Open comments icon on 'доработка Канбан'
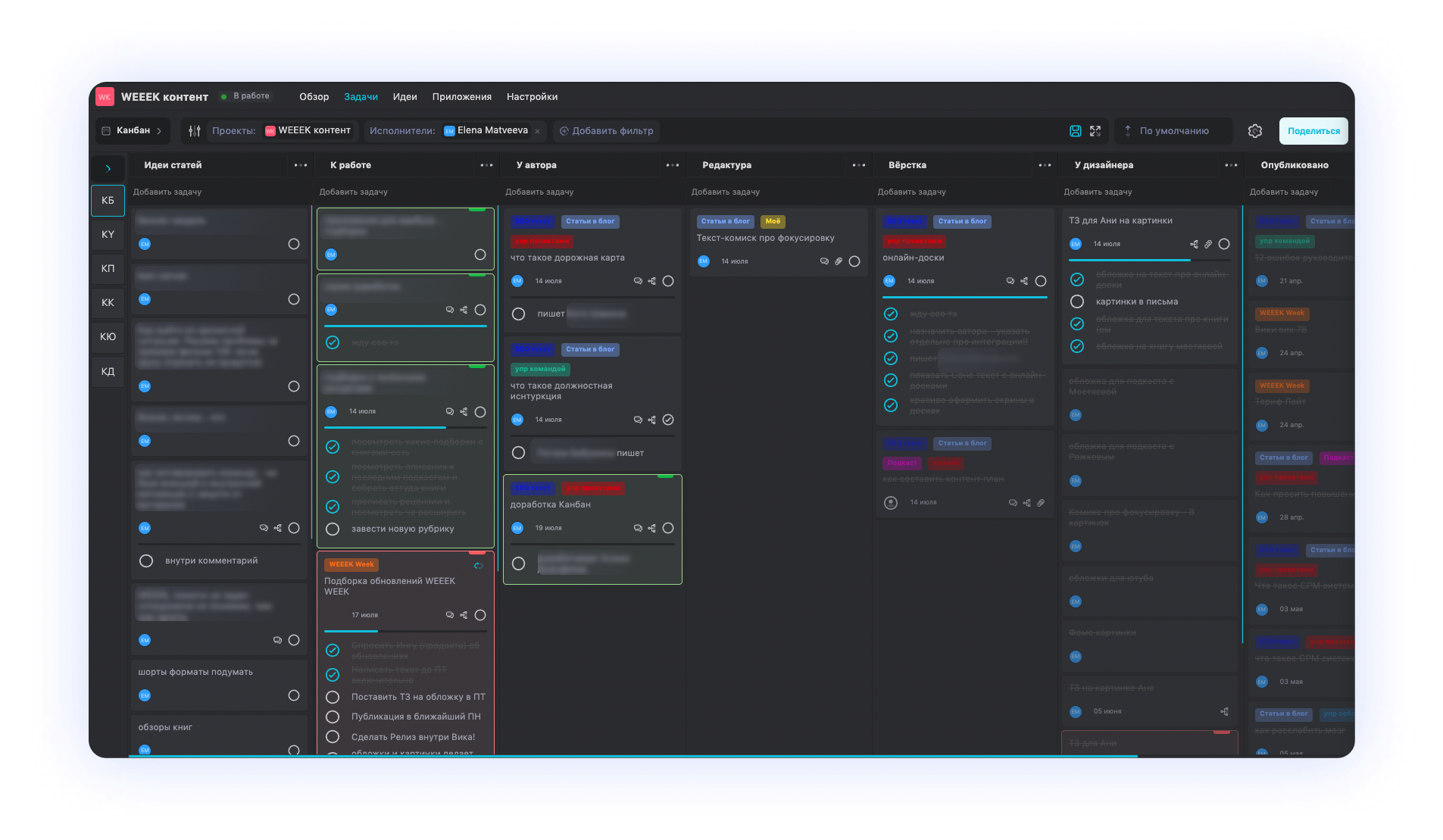 638,528
